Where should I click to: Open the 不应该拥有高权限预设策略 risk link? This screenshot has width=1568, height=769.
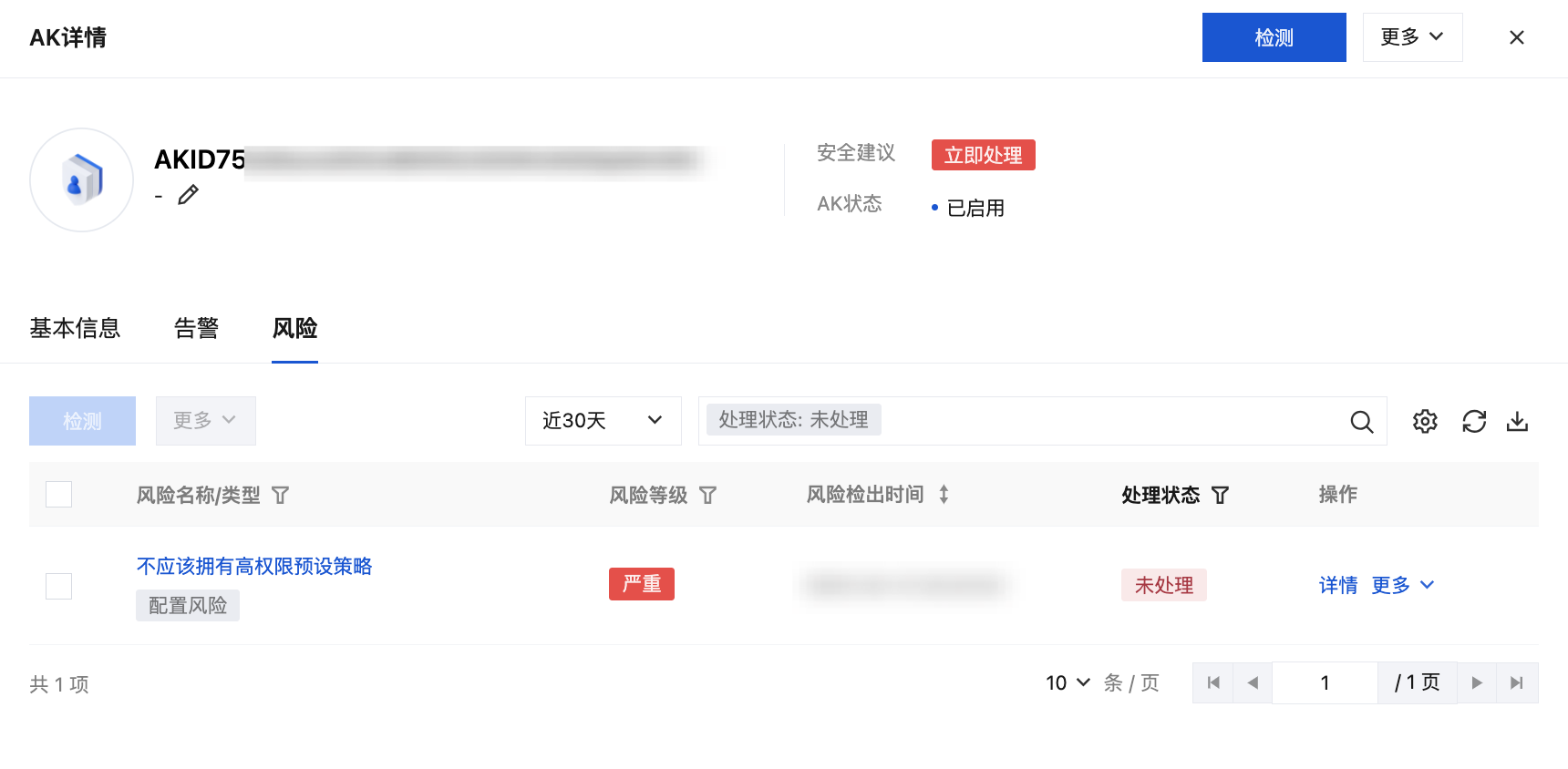coord(254,567)
